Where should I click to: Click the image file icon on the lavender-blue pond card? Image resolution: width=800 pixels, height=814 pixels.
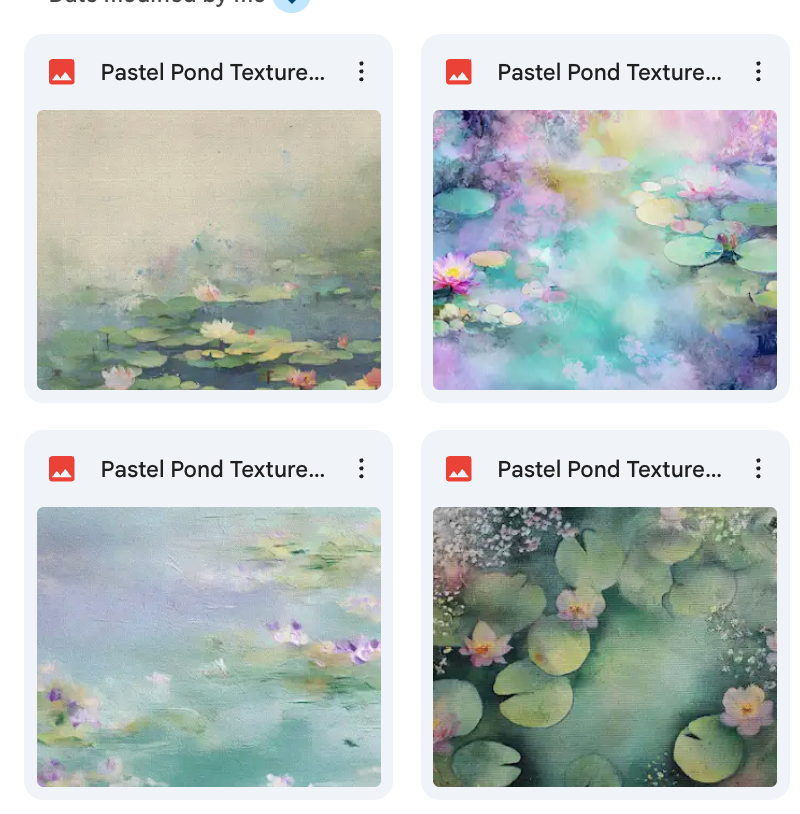point(62,469)
